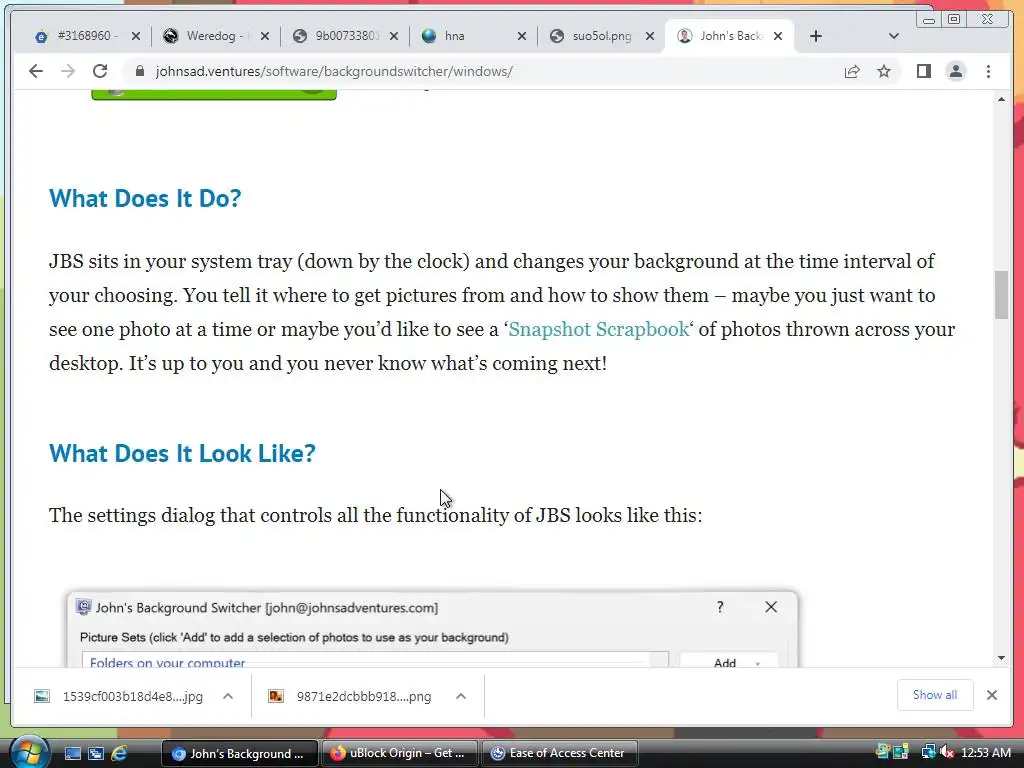The width and height of the screenshot is (1024, 768).
Task: Reload the current page
Action: coord(100,71)
